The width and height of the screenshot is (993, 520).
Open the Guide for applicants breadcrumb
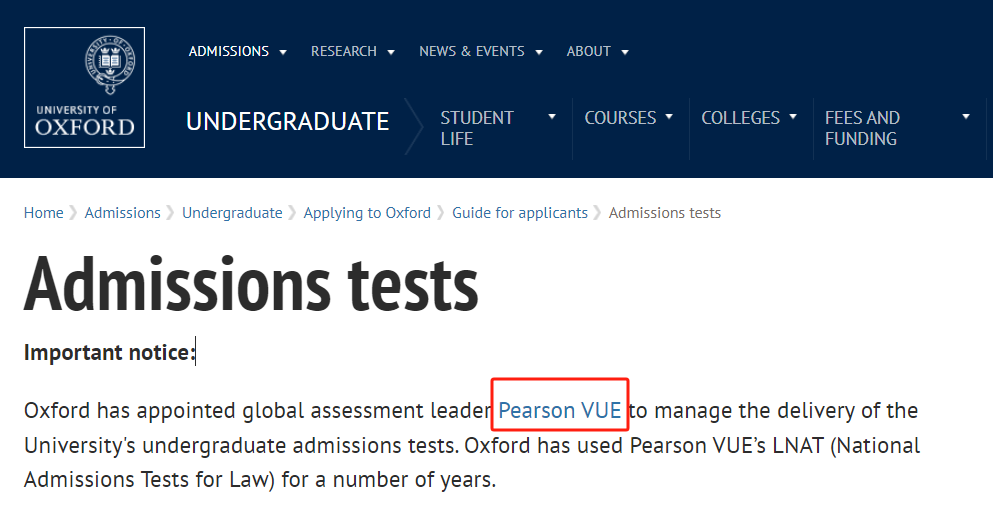click(520, 213)
